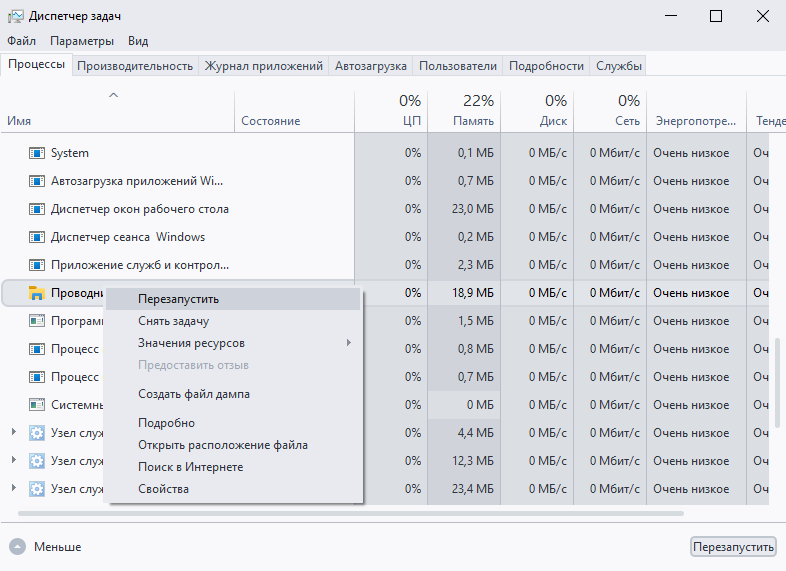
Task: Click the 0 МБ memory cell
Action: tap(464, 405)
